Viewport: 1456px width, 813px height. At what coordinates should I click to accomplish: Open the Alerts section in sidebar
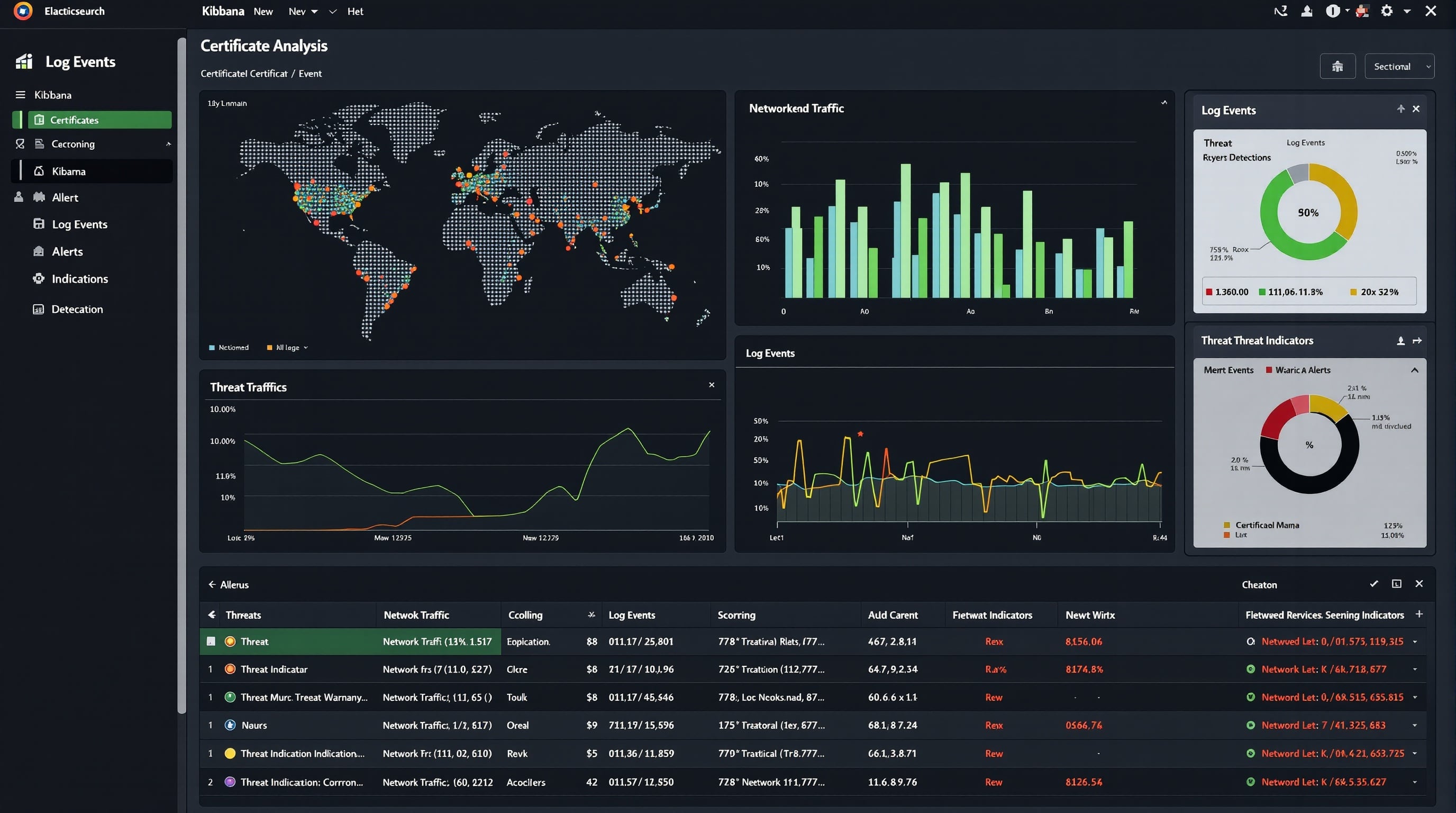[67, 251]
